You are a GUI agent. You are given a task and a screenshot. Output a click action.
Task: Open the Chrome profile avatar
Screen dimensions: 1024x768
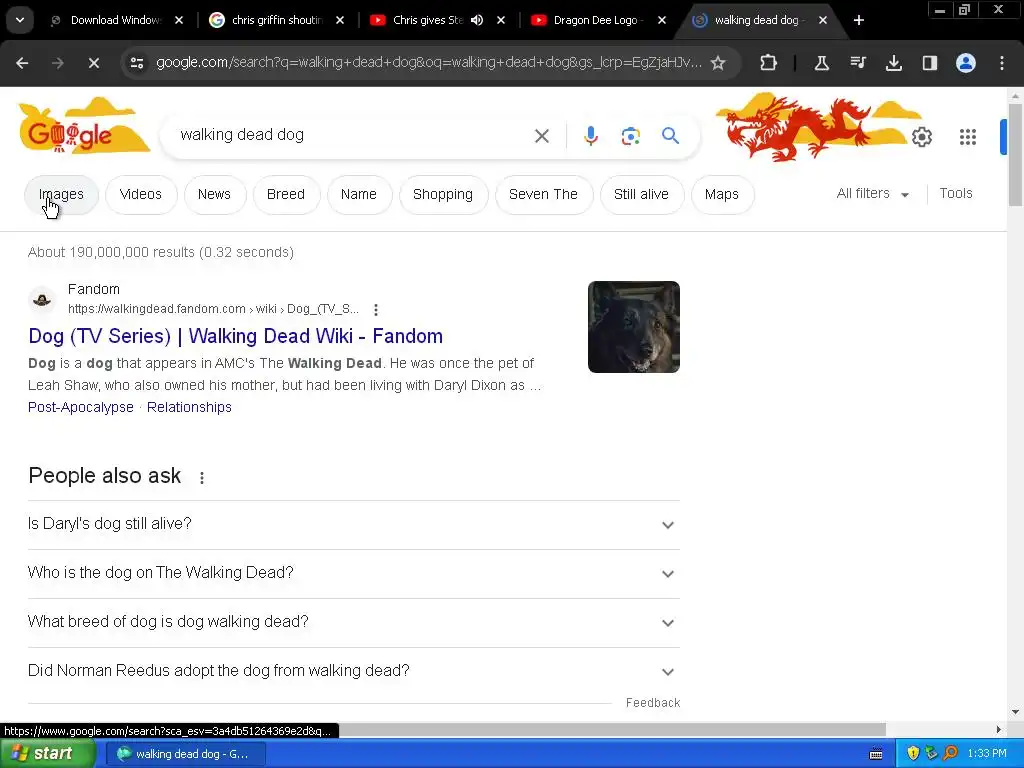(x=966, y=63)
